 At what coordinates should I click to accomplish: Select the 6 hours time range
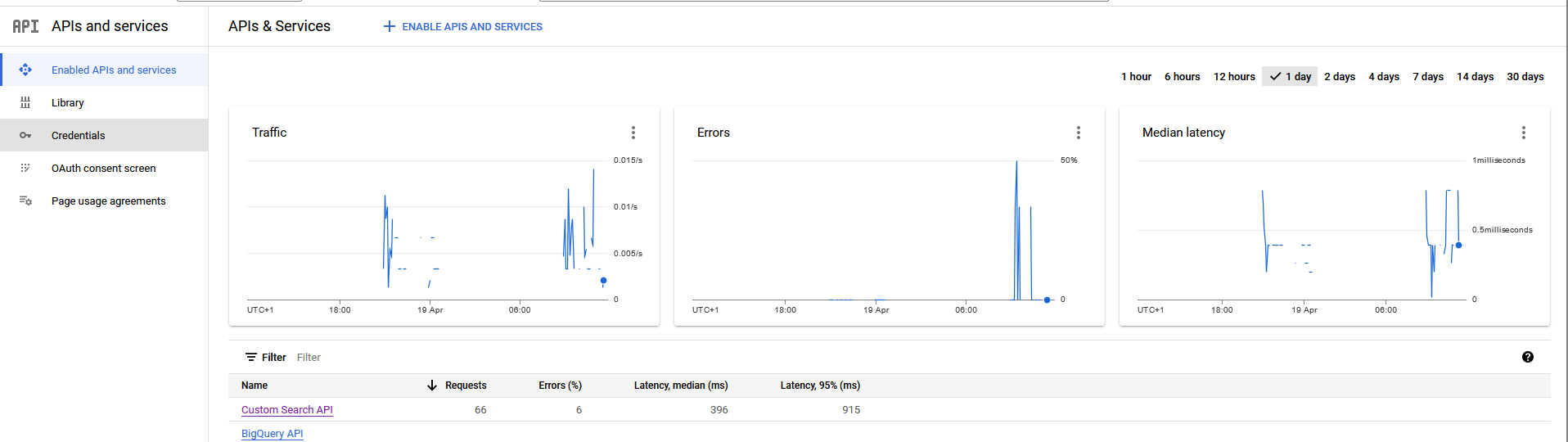[x=1182, y=76]
